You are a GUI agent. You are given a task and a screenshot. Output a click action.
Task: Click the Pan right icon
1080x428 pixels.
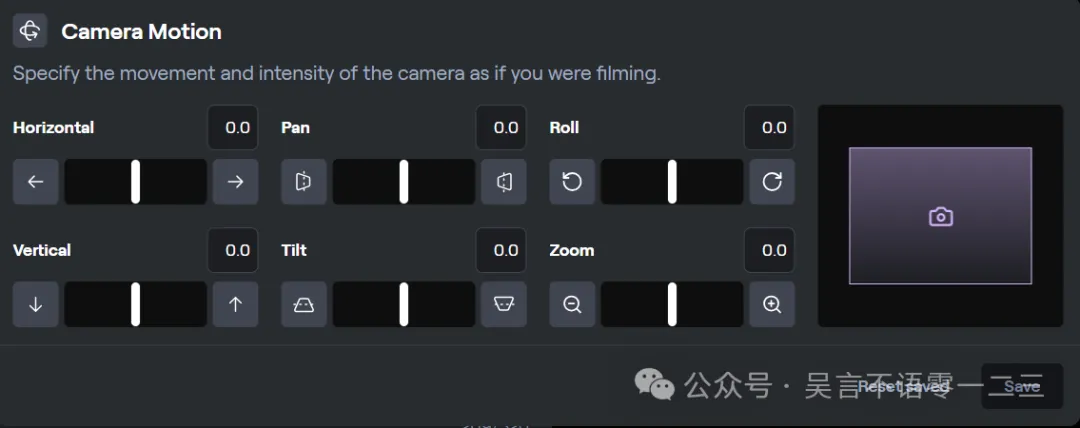(504, 182)
